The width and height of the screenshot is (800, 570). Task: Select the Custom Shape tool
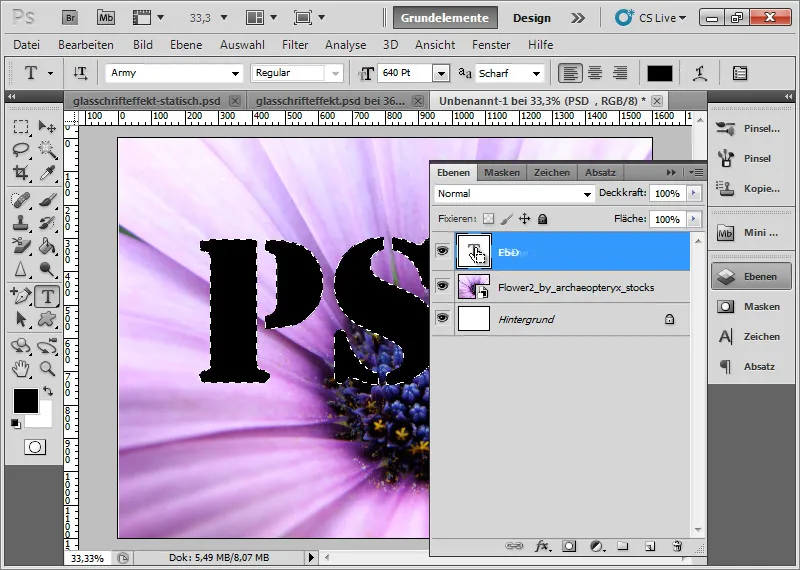(x=47, y=319)
